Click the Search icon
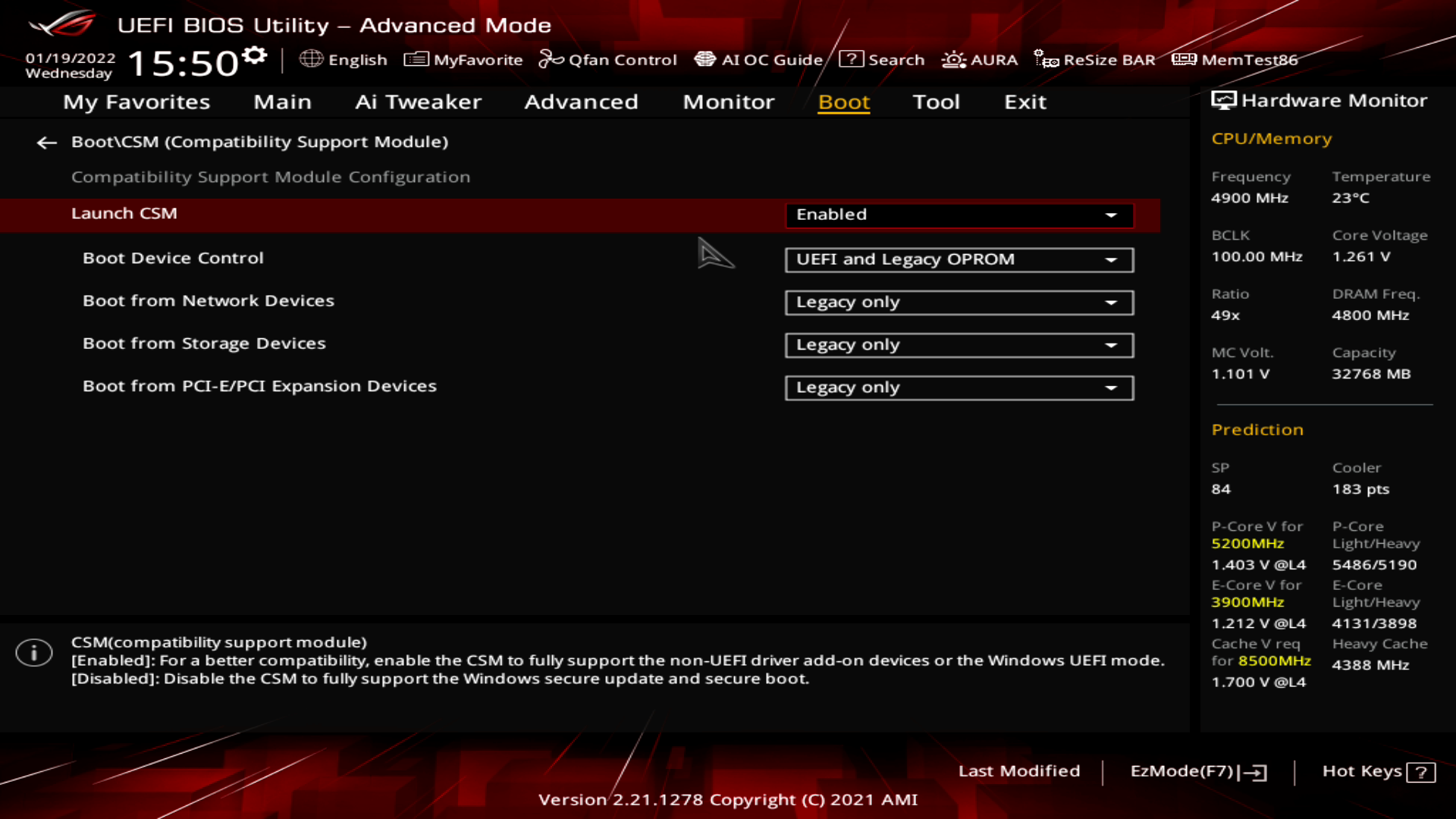This screenshot has height=819, width=1456. pyautogui.click(x=850, y=58)
